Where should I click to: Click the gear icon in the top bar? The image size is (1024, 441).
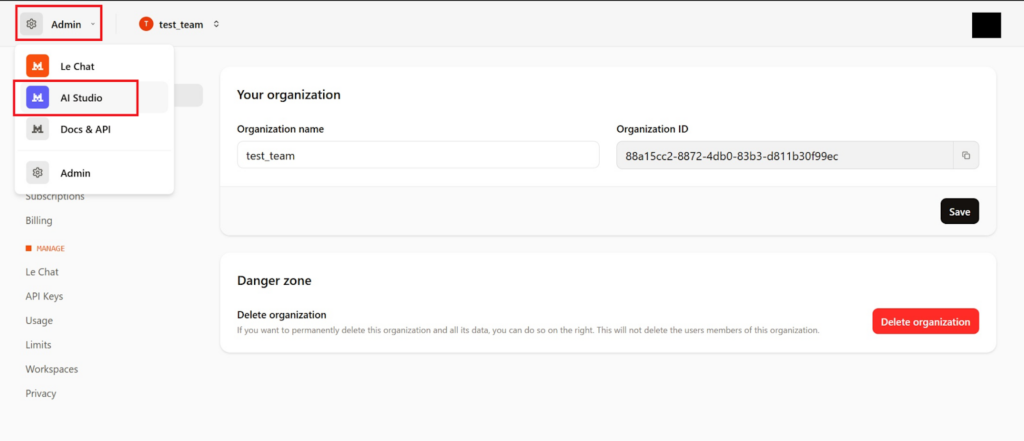point(32,24)
